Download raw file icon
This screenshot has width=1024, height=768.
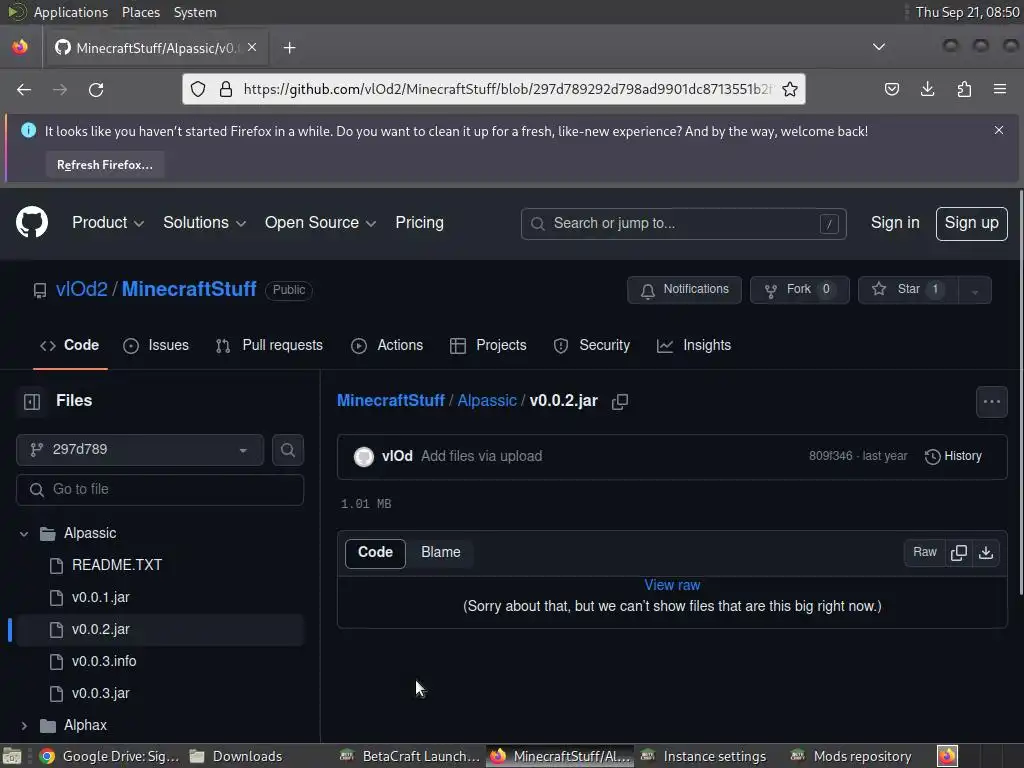[986, 552]
